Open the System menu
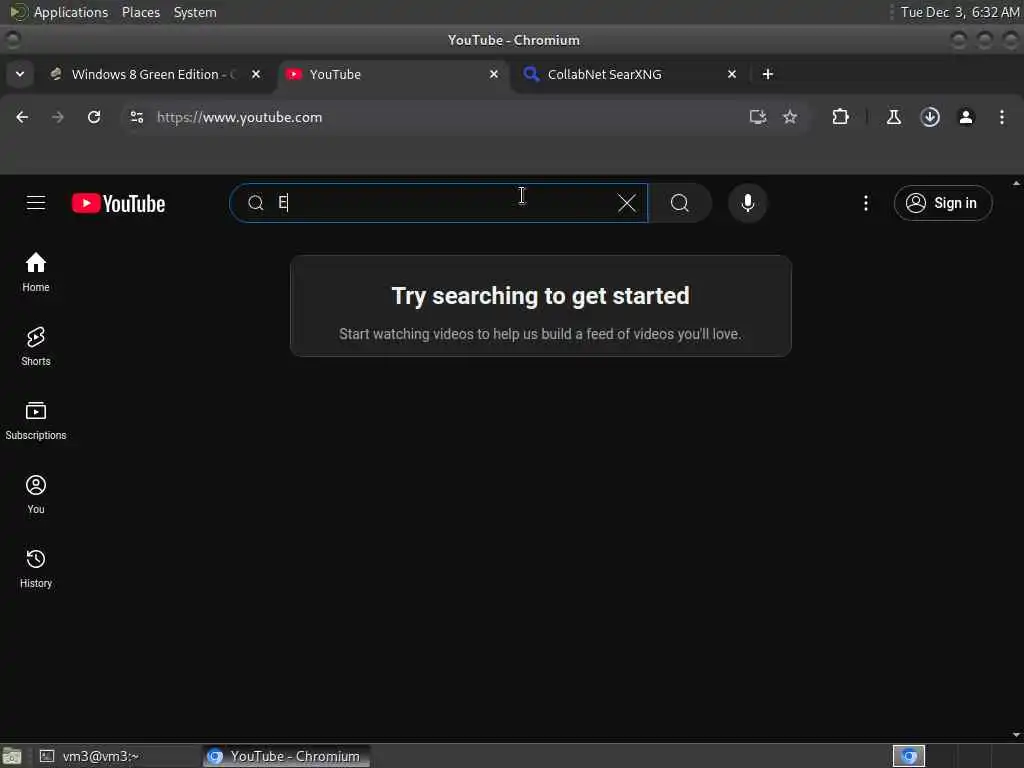 tap(195, 12)
